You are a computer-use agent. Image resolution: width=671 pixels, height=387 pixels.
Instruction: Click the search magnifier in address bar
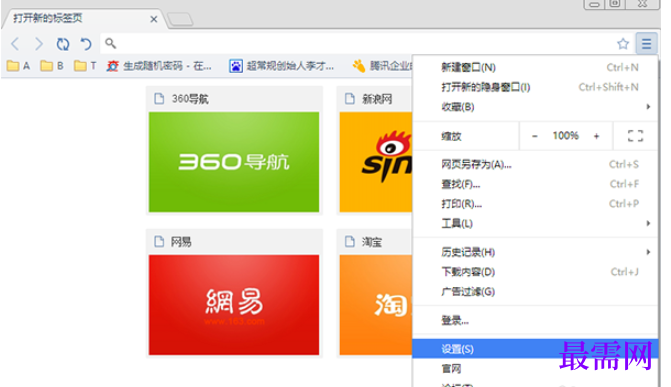click(x=110, y=43)
